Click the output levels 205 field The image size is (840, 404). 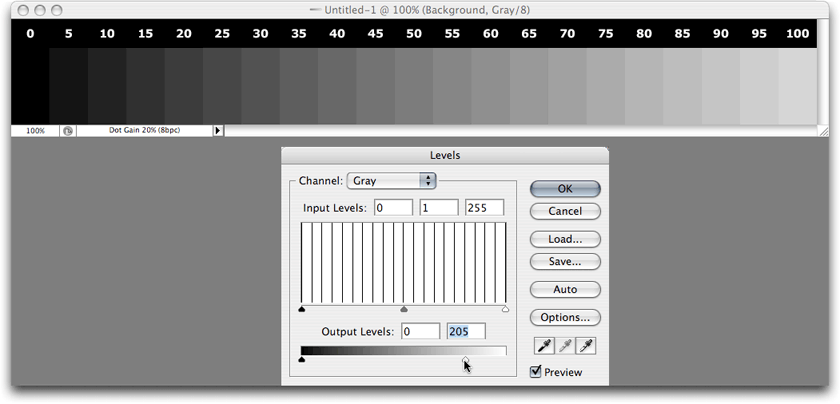point(466,332)
